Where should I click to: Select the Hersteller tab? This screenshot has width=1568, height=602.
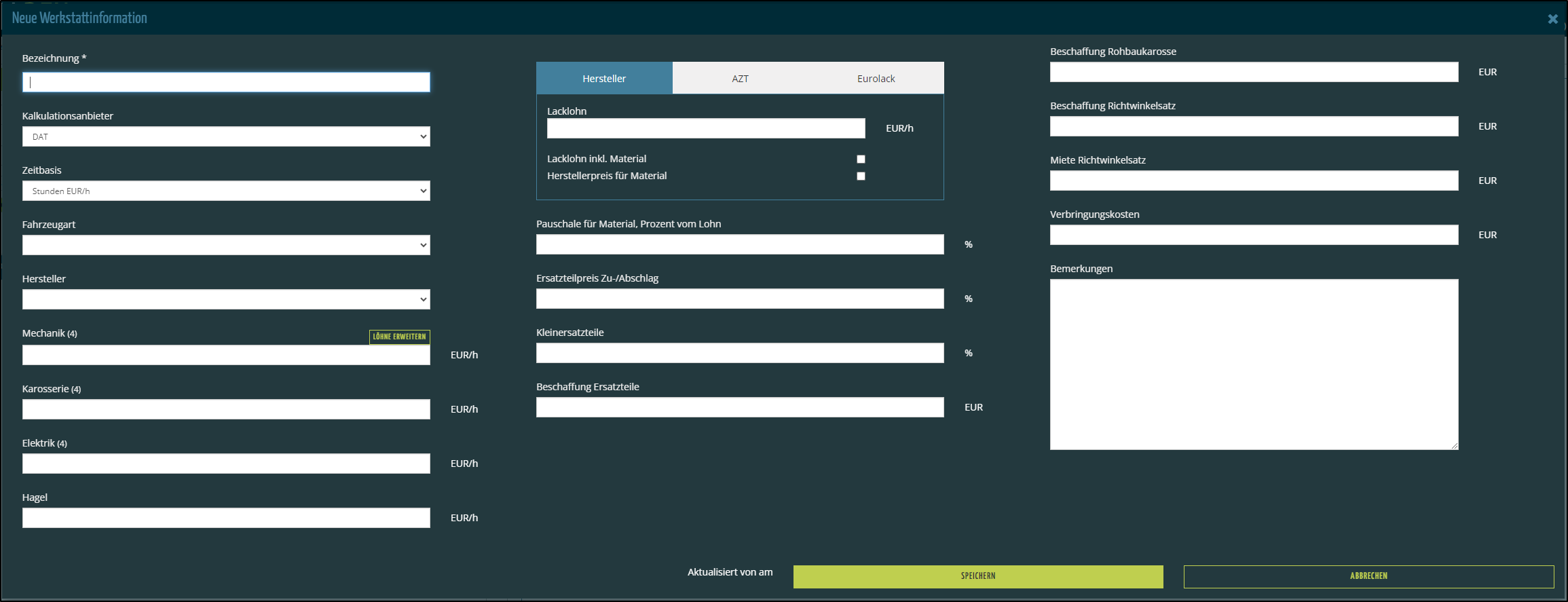click(604, 79)
